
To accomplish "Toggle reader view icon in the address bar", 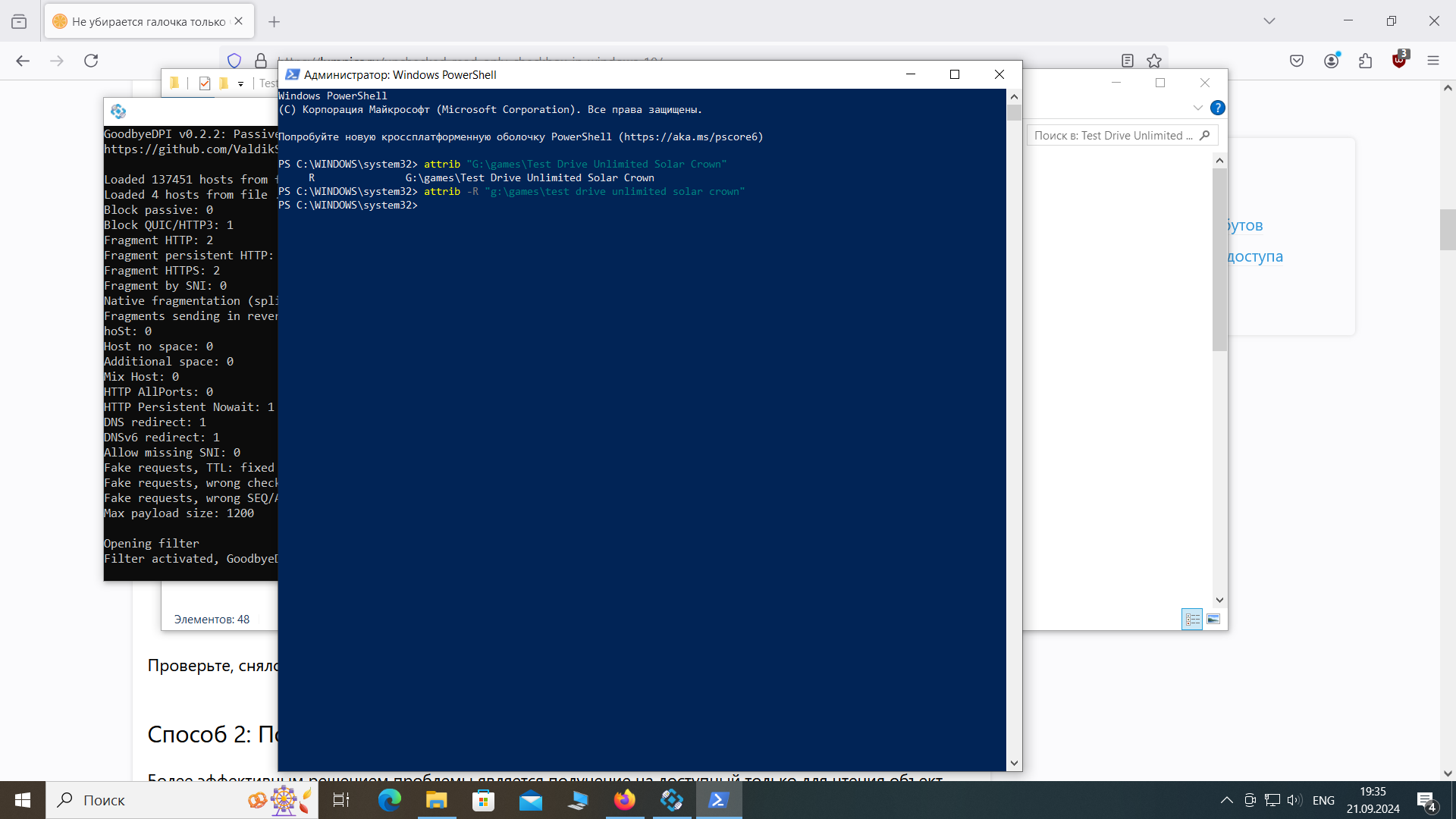I will [x=1128, y=61].
